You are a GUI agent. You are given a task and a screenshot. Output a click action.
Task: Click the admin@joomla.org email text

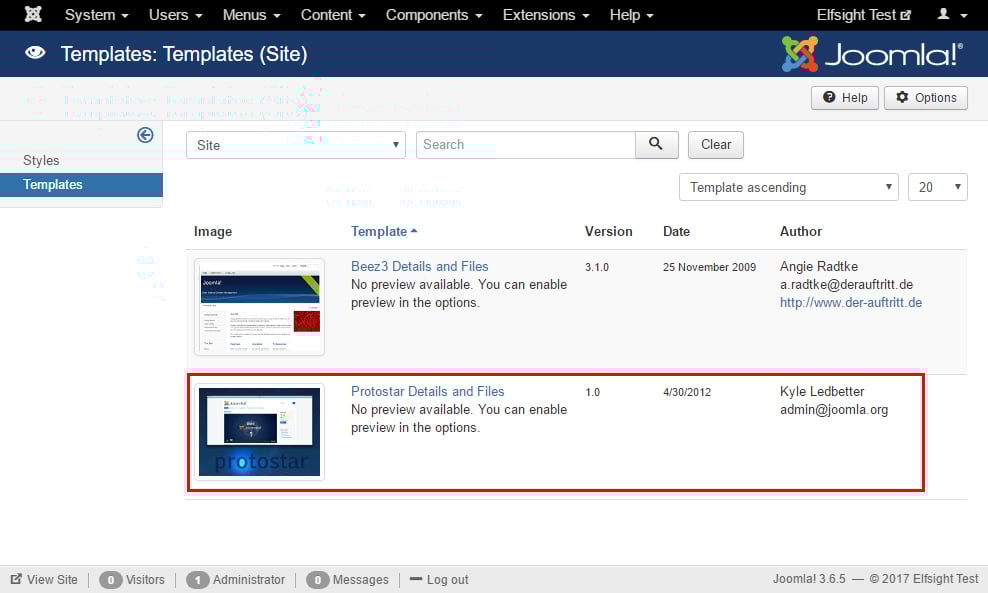tap(834, 410)
